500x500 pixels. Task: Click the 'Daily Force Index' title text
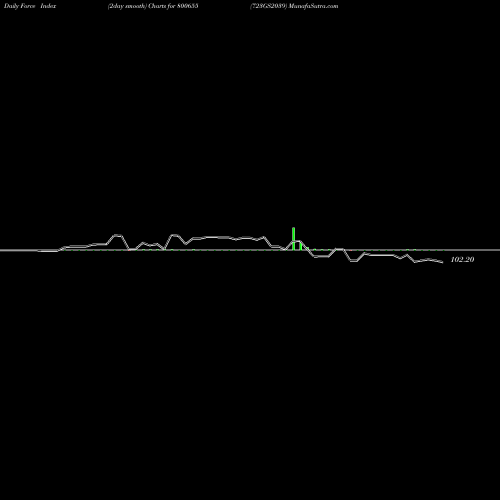click(x=30, y=6)
